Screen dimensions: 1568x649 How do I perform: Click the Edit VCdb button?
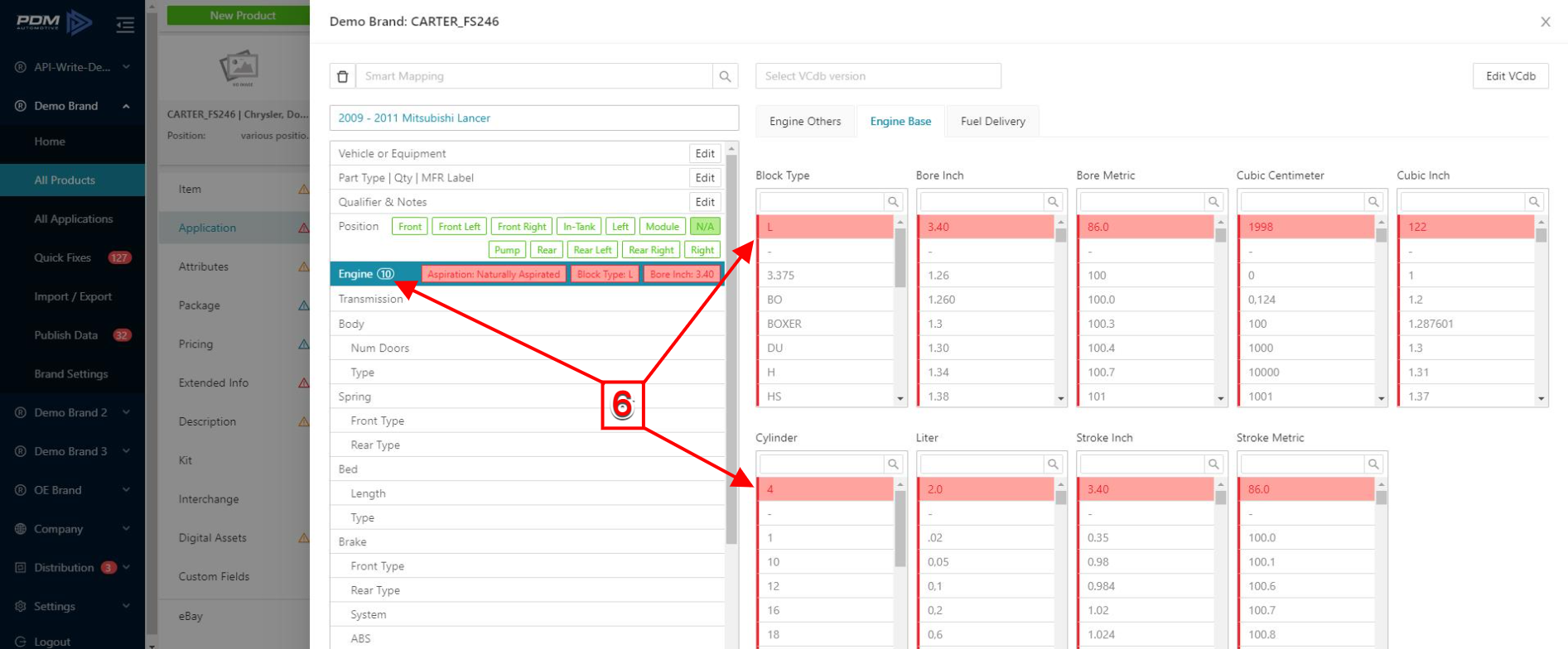pyautogui.click(x=1510, y=76)
